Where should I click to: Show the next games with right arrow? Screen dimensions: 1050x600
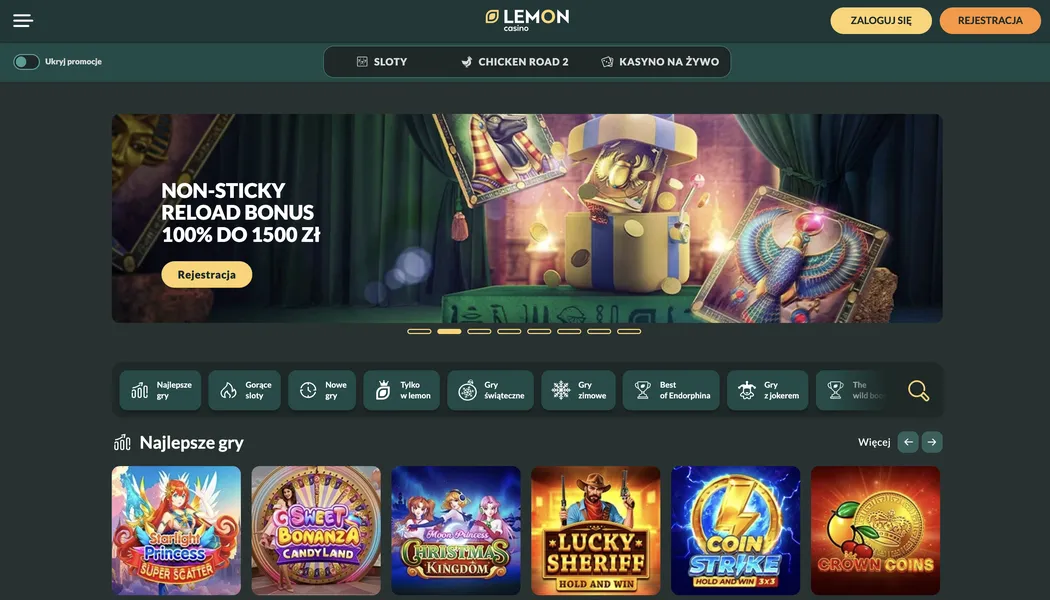[x=932, y=442]
